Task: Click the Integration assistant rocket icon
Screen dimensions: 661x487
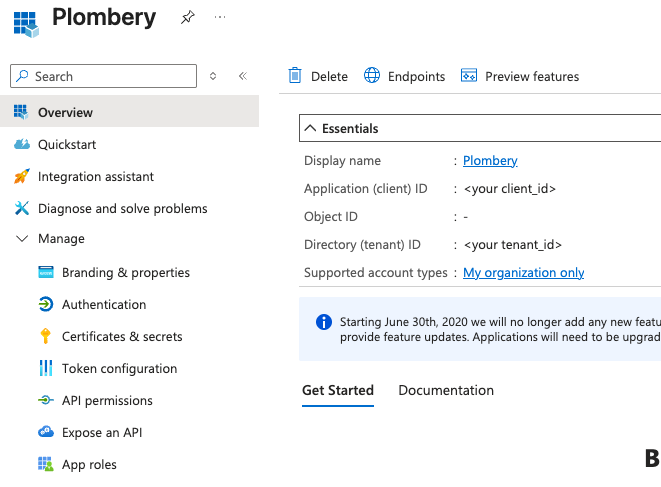Action: [21, 176]
